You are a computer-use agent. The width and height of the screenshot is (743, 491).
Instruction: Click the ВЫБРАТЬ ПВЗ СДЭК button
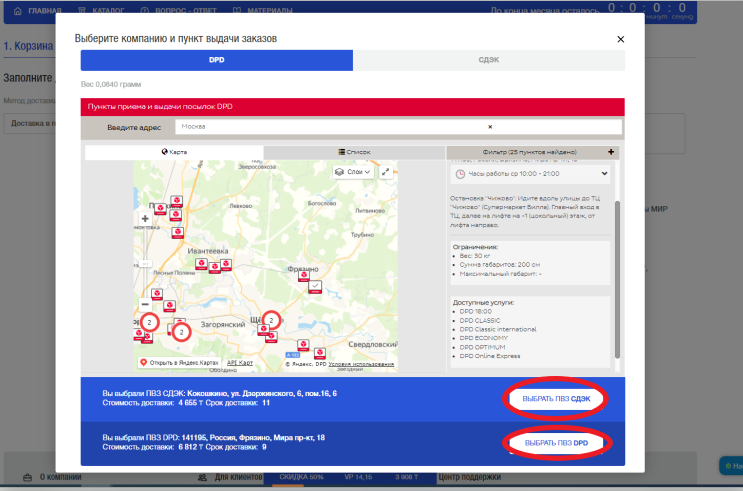[556, 399]
